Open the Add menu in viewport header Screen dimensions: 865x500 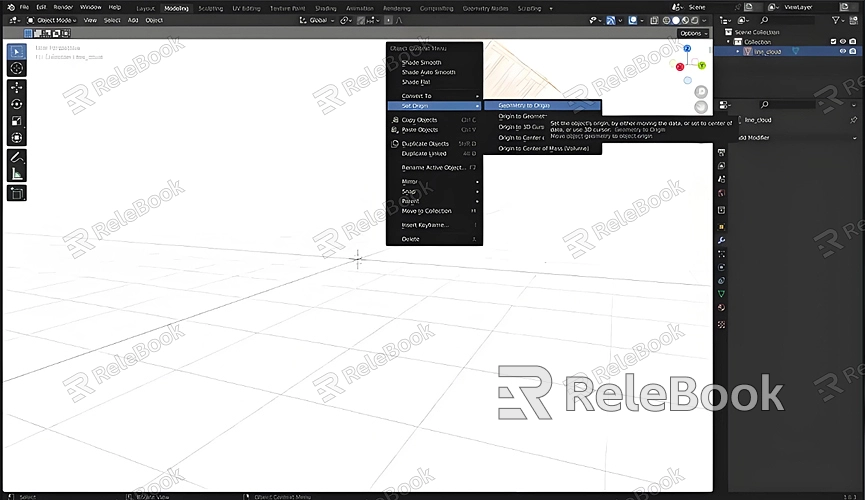(x=133, y=20)
